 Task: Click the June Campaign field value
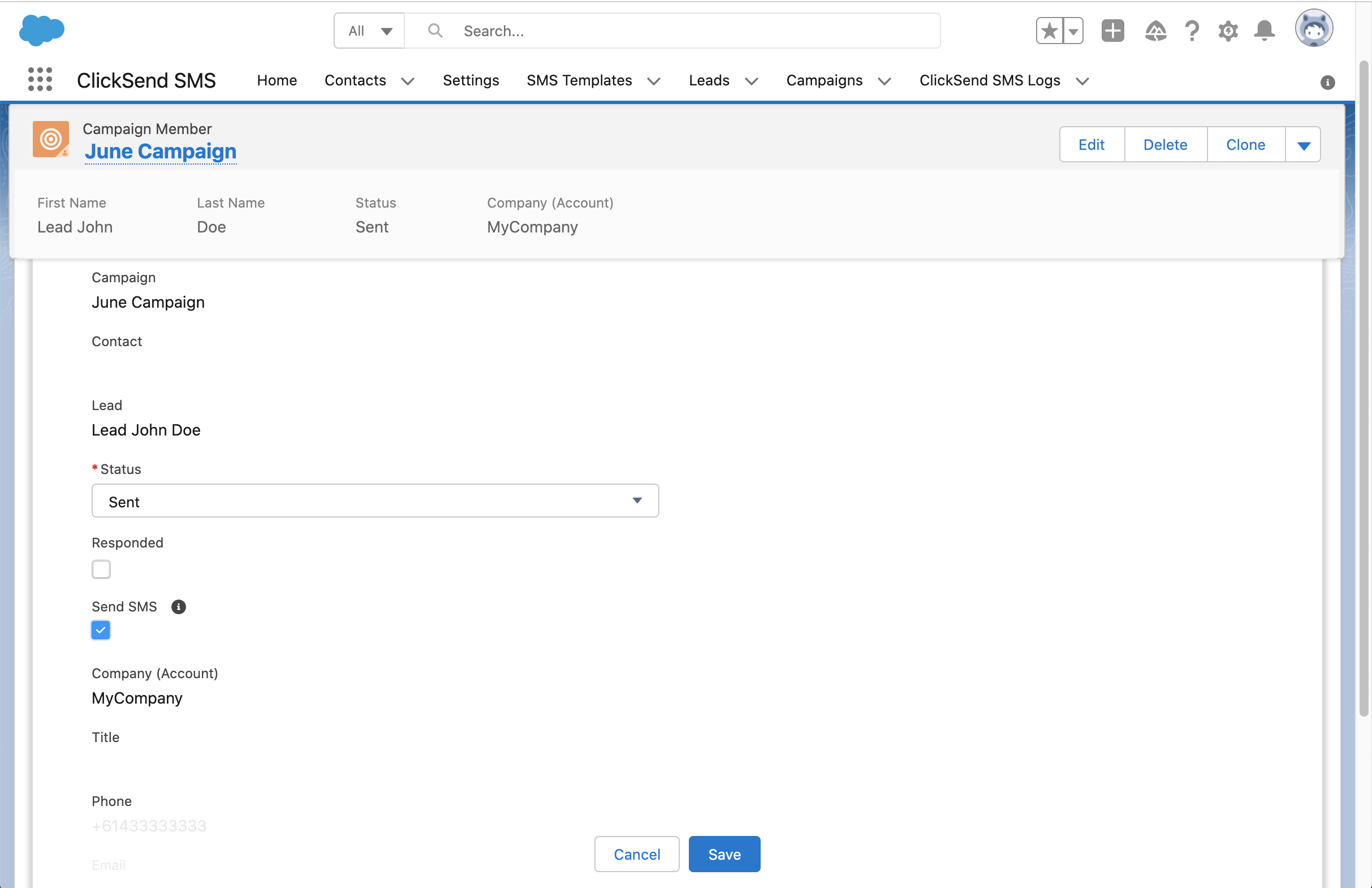point(148,302)
